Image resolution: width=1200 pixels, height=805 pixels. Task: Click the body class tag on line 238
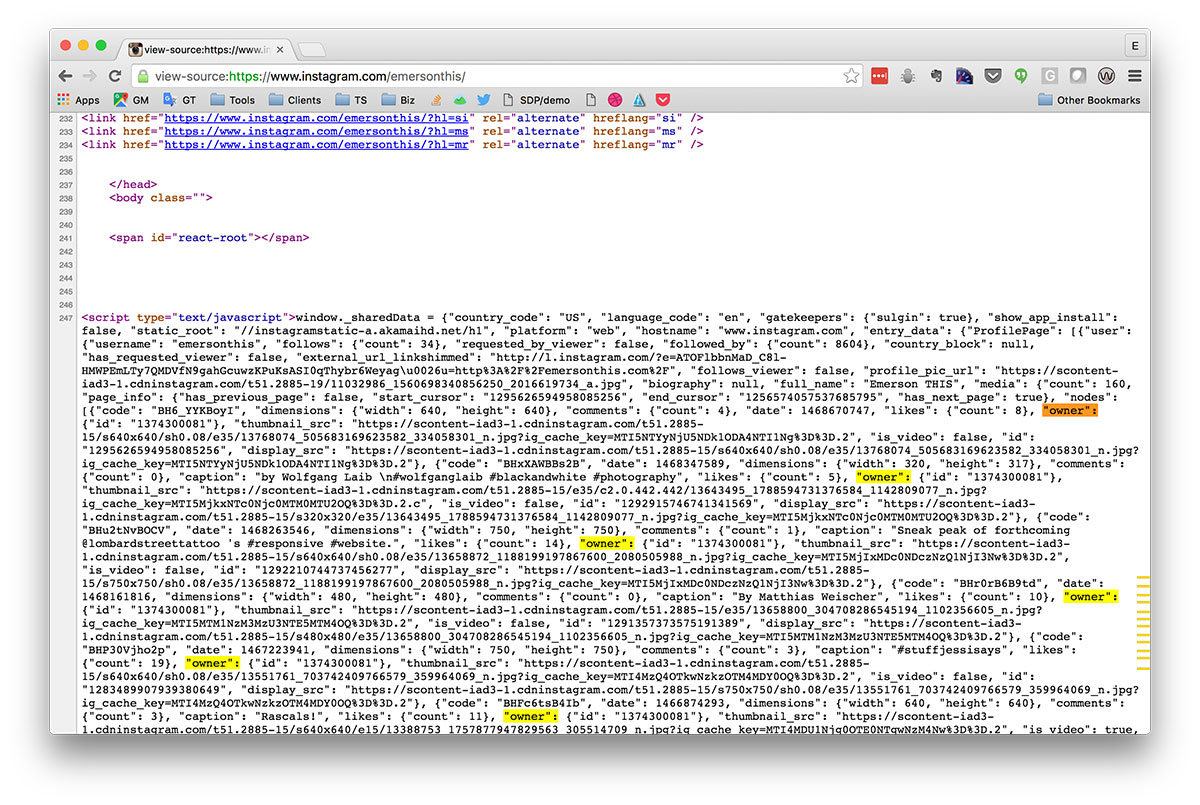pos(160,198)
